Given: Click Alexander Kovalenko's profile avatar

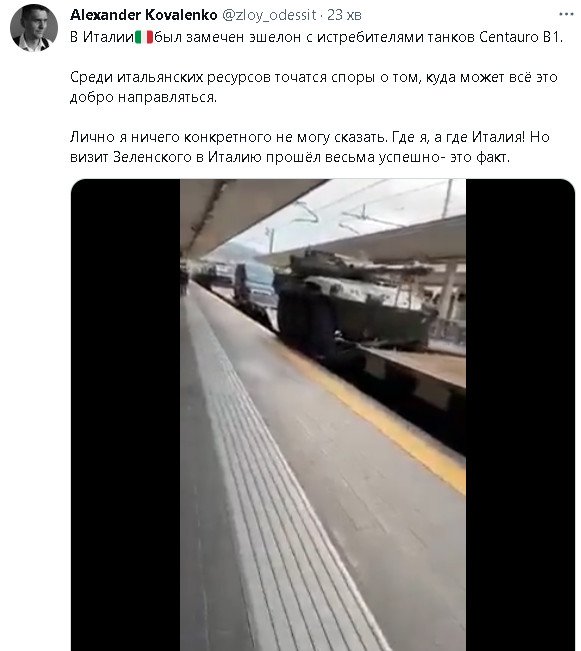Looking at the screenshot, I should (34, 28).
